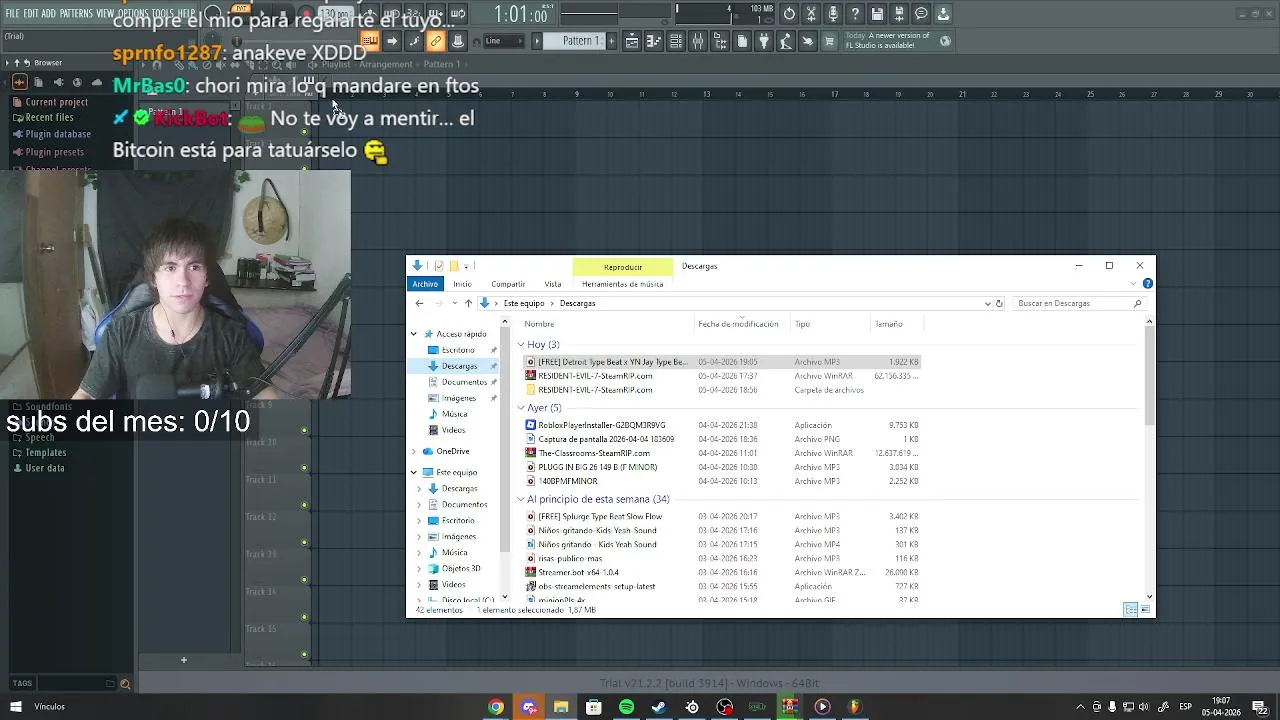Click the Explorer up-one-level arrow
This screenshot has height=720, width=1280.
468,303
